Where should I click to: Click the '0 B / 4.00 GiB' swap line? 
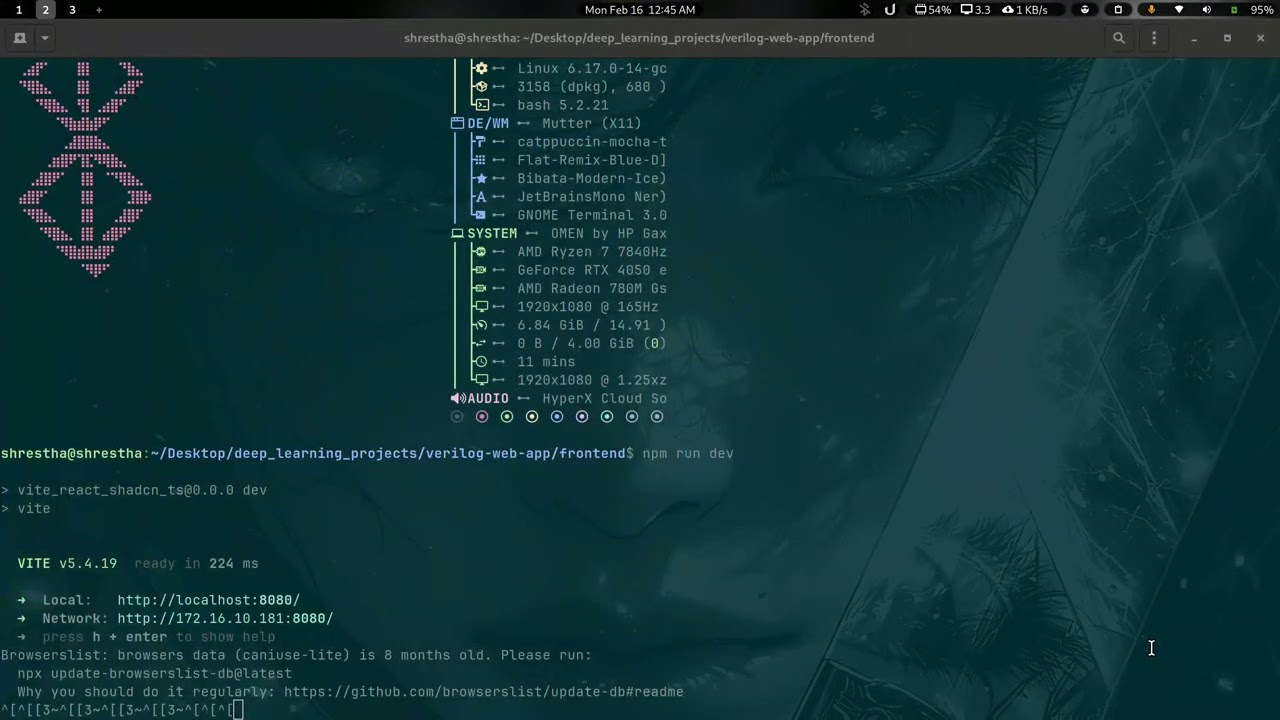(x=592, y=344)
